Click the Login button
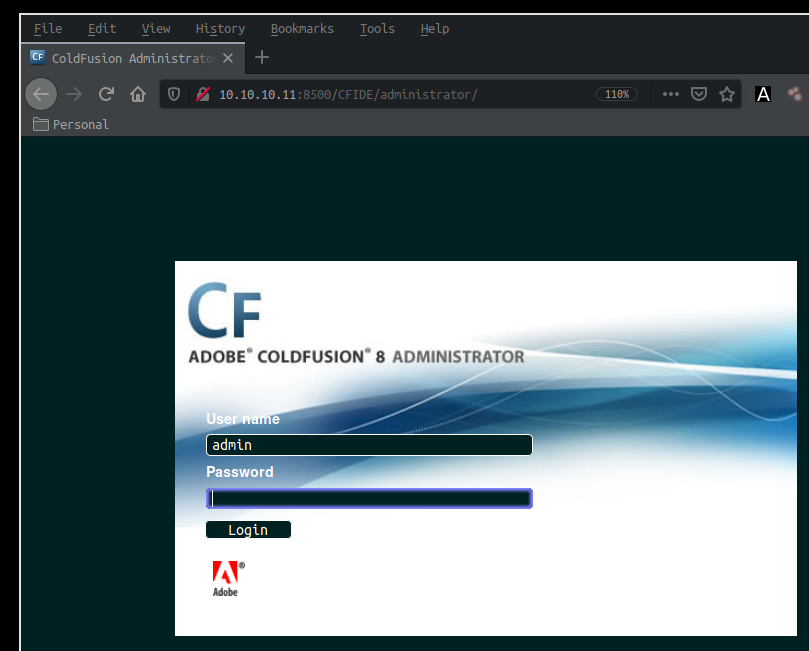 coord(248,530)
